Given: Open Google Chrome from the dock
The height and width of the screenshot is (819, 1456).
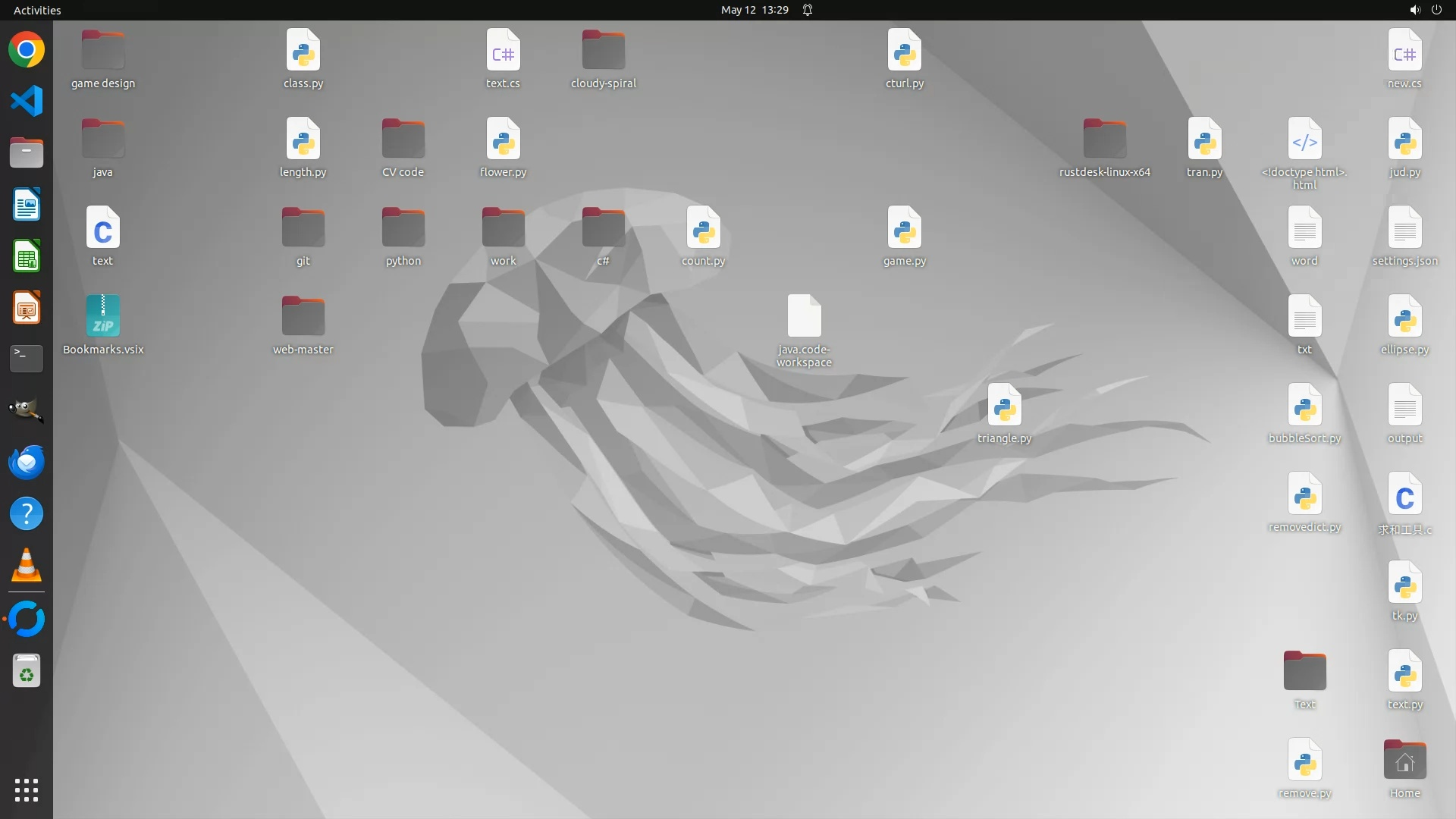Looking at the screenshot, I should pos(27,50).
